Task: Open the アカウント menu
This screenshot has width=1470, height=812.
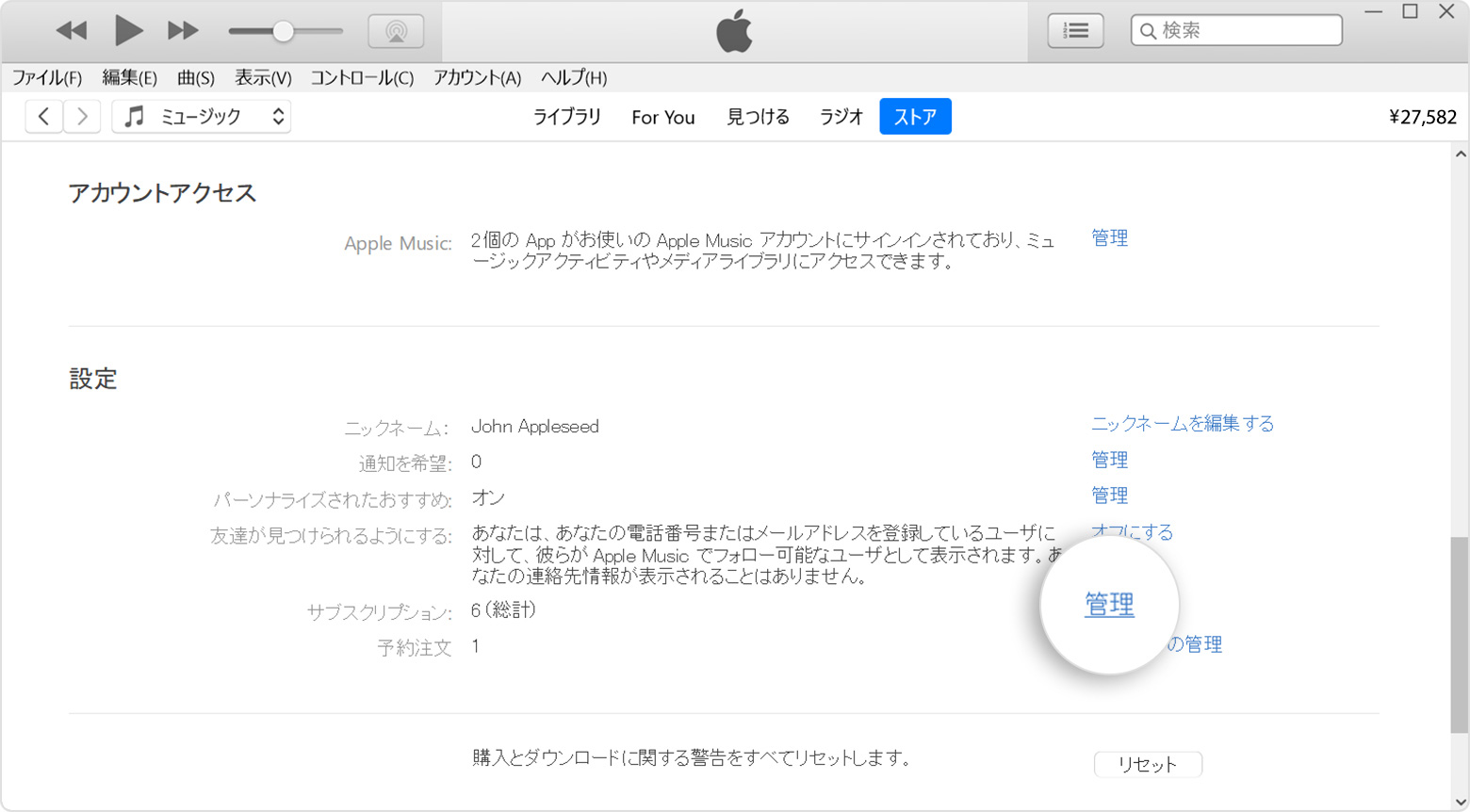Action: tap(477, 78)
